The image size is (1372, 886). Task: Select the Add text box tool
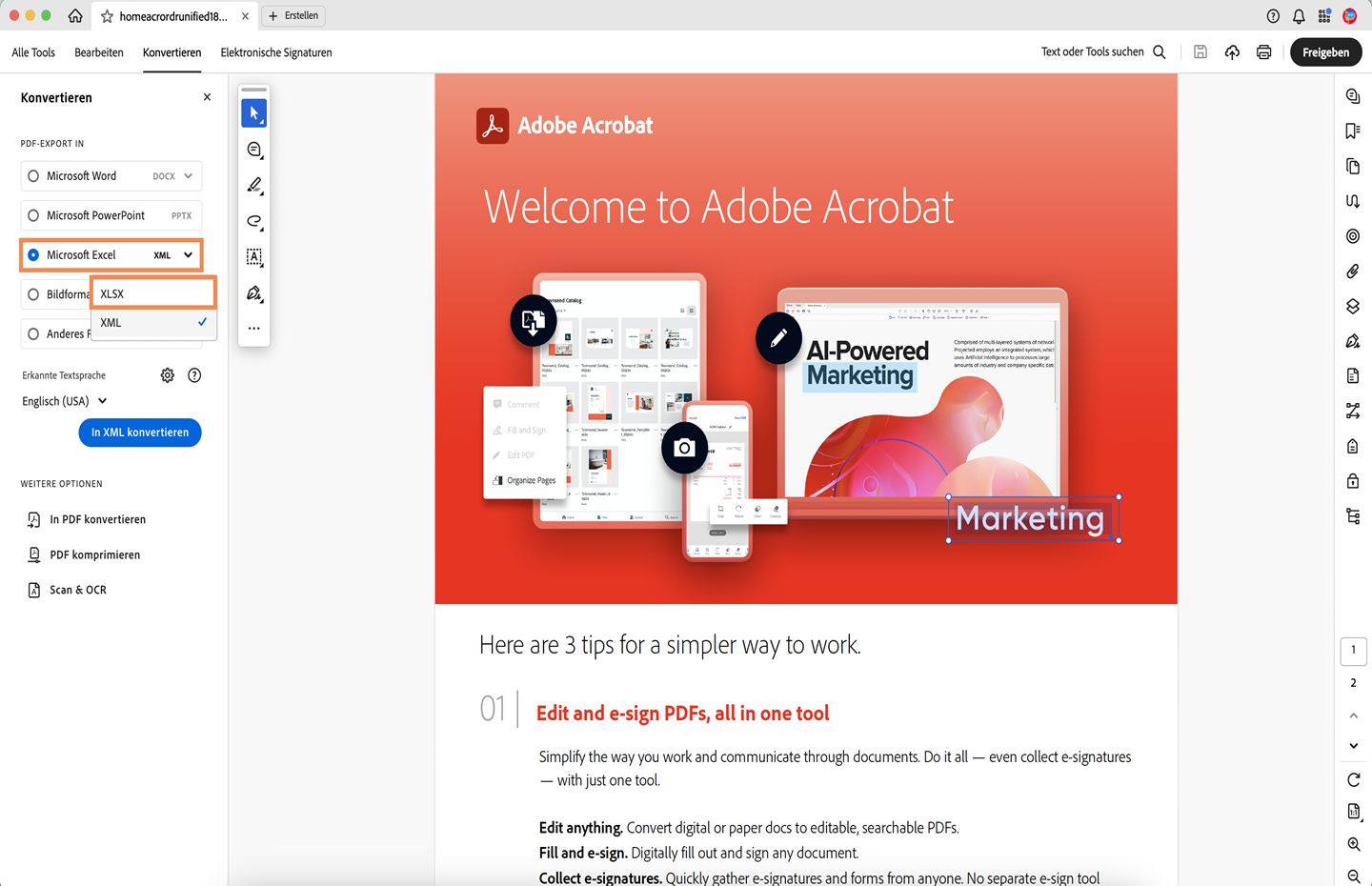pos(253,256)
